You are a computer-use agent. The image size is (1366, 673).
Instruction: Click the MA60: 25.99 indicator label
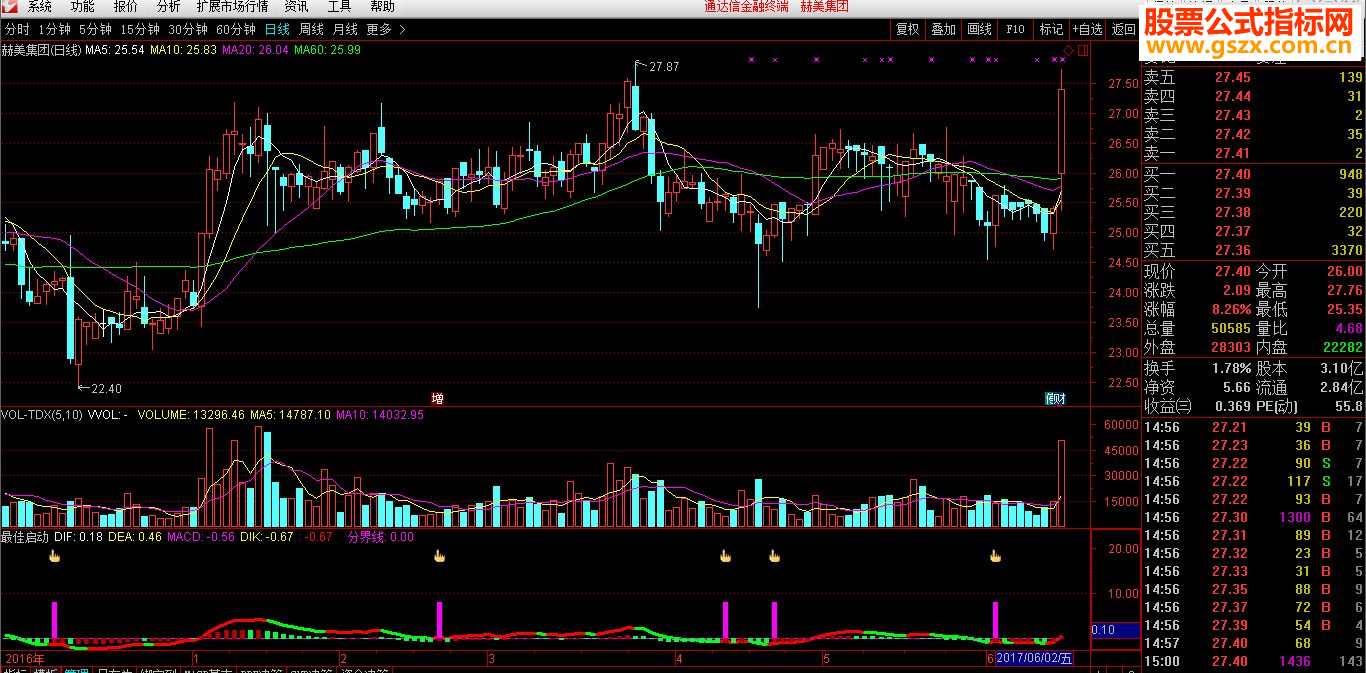(x=327, y=49)
